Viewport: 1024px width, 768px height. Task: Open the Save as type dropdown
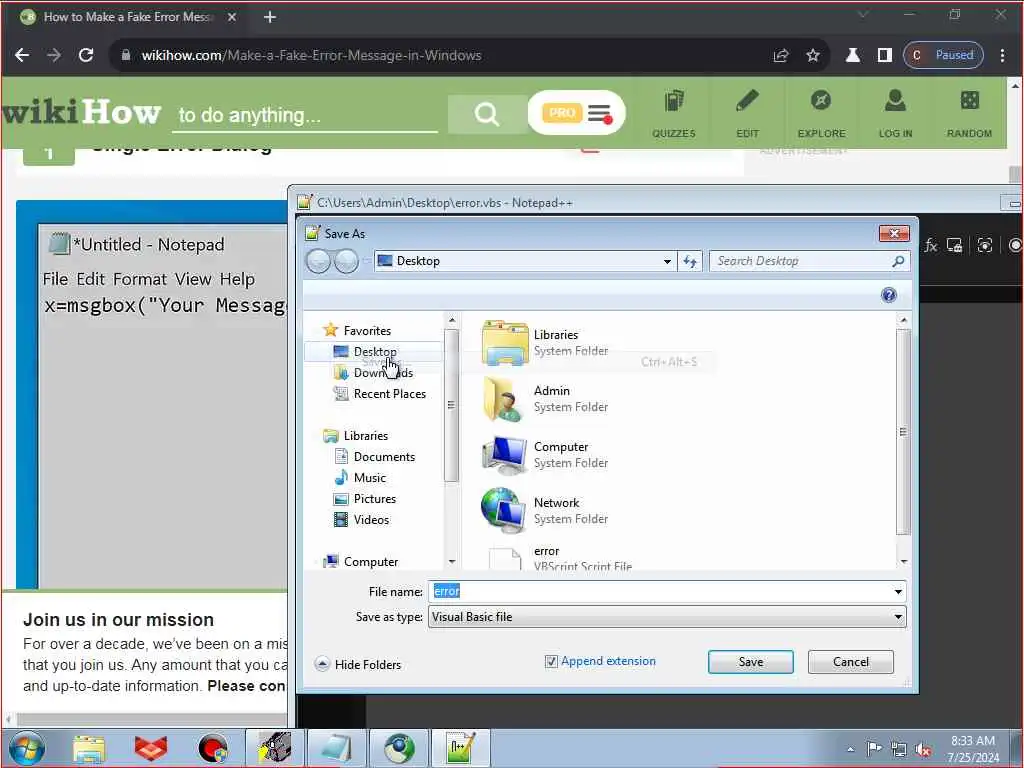667,617
